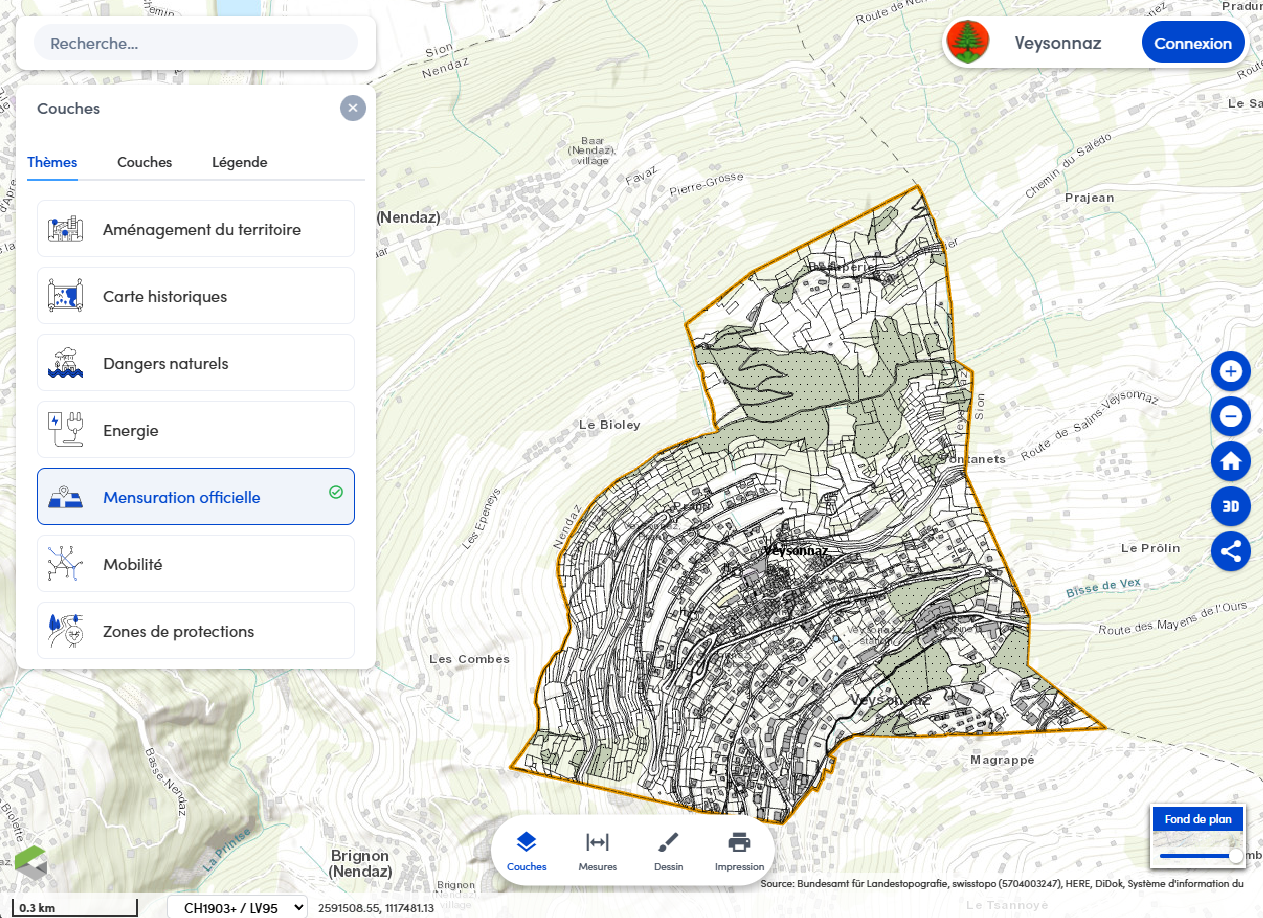Screen dimensions: 1263x918
Task: Click the Les Combes map label
Action: pyautogui.click(x=469, y=659)
